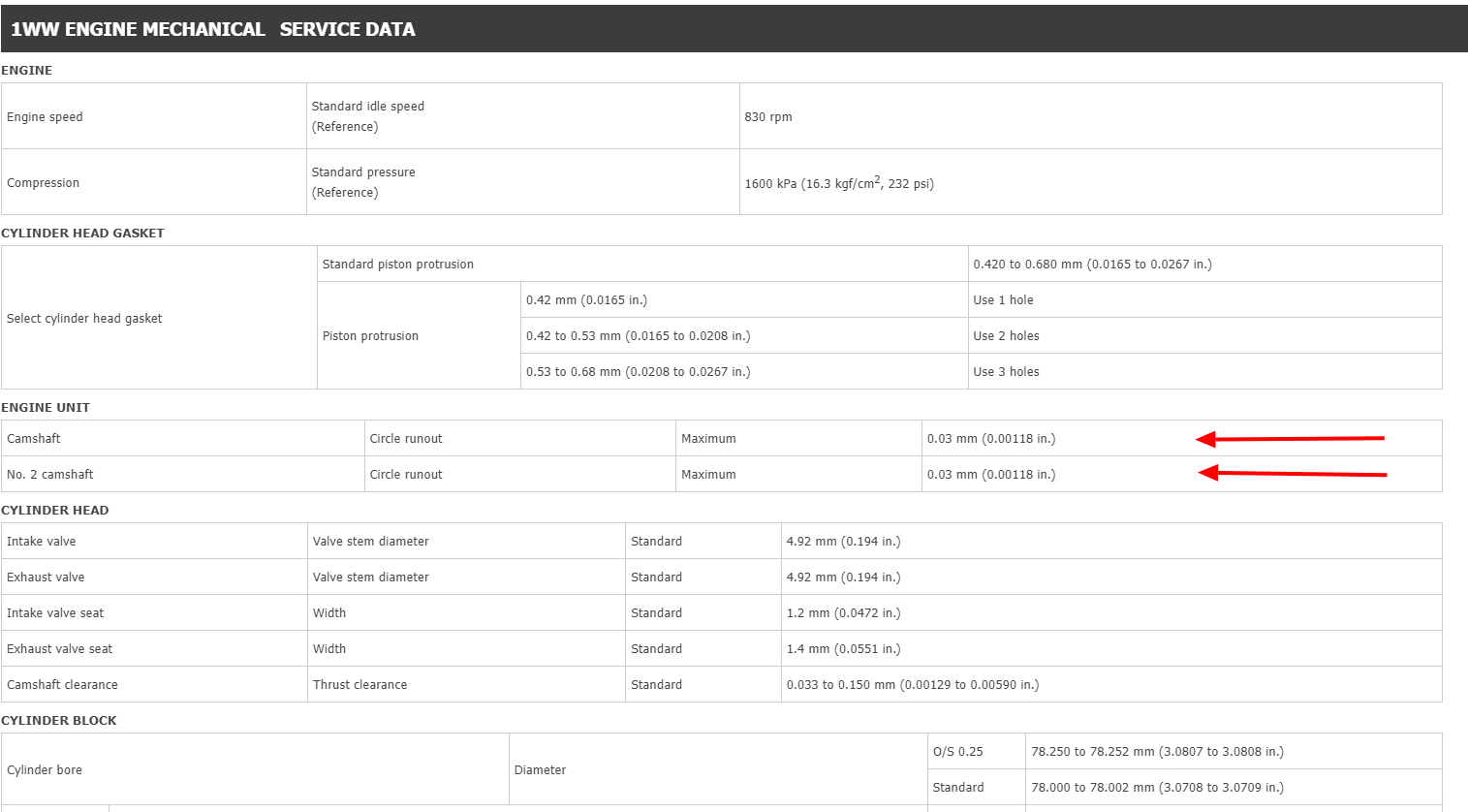Click the Use 2 holes cell
This screenshot has width=1468, height=812.
pyautogui.click(x=1006, y=336)
